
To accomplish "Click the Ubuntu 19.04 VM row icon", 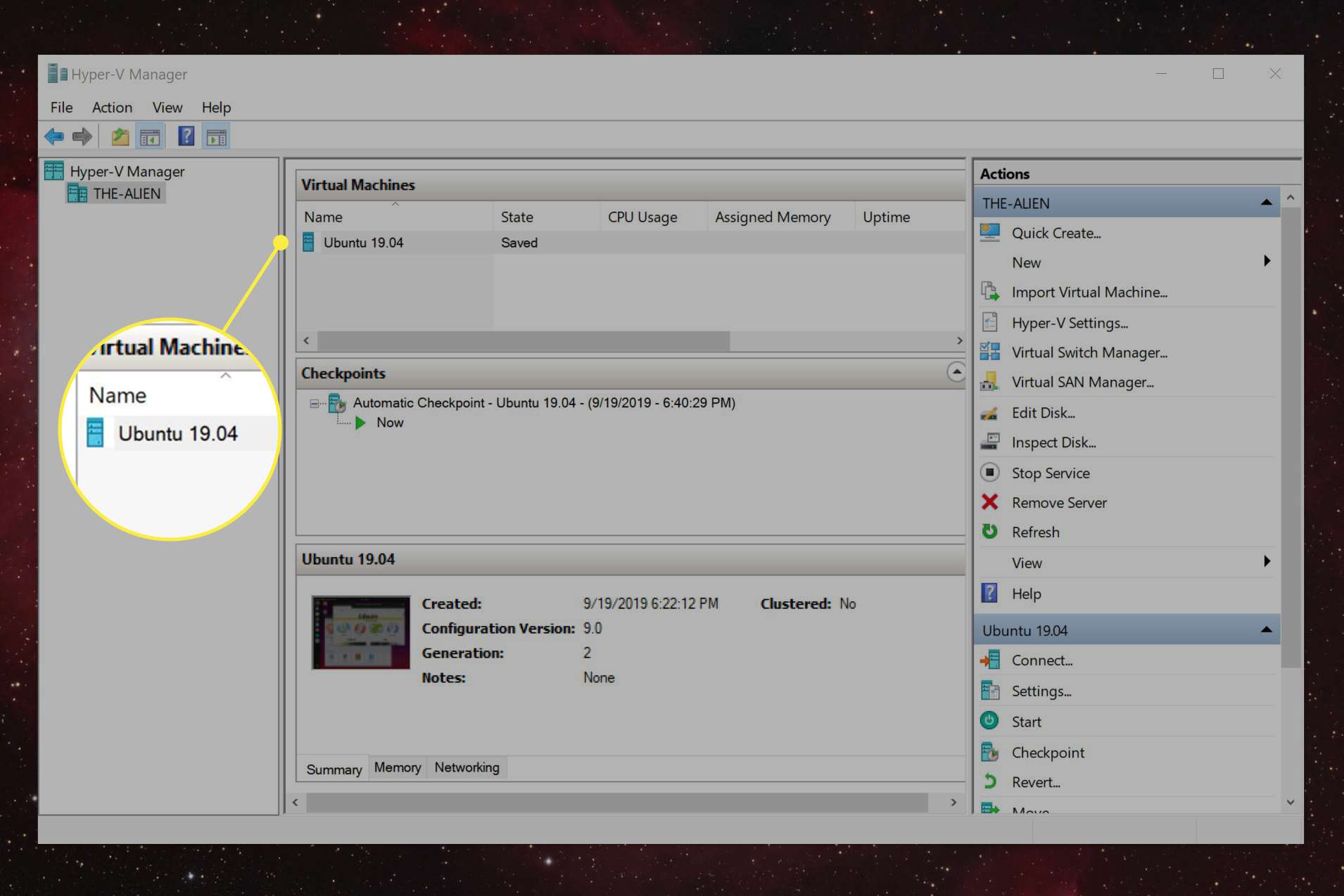I will (308, 243).
